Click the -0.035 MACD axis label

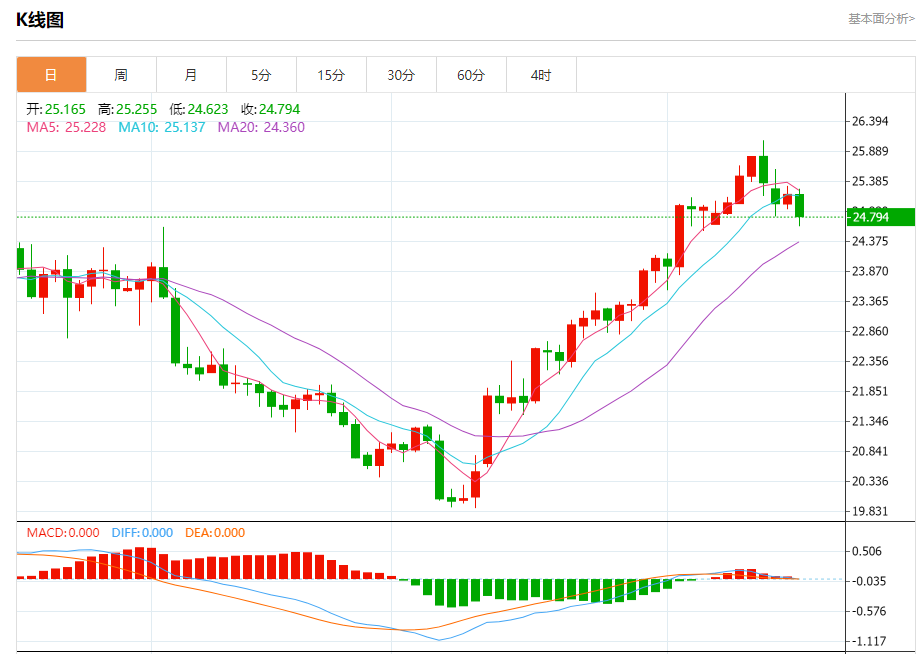click(869, 581)
